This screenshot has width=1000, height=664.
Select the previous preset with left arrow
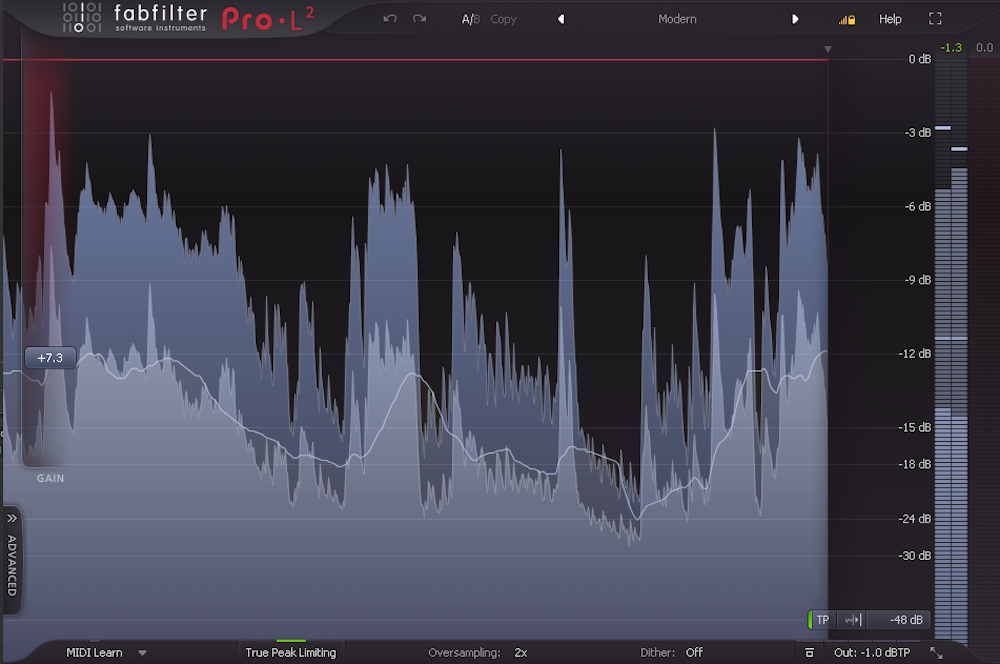pos(561,19)
